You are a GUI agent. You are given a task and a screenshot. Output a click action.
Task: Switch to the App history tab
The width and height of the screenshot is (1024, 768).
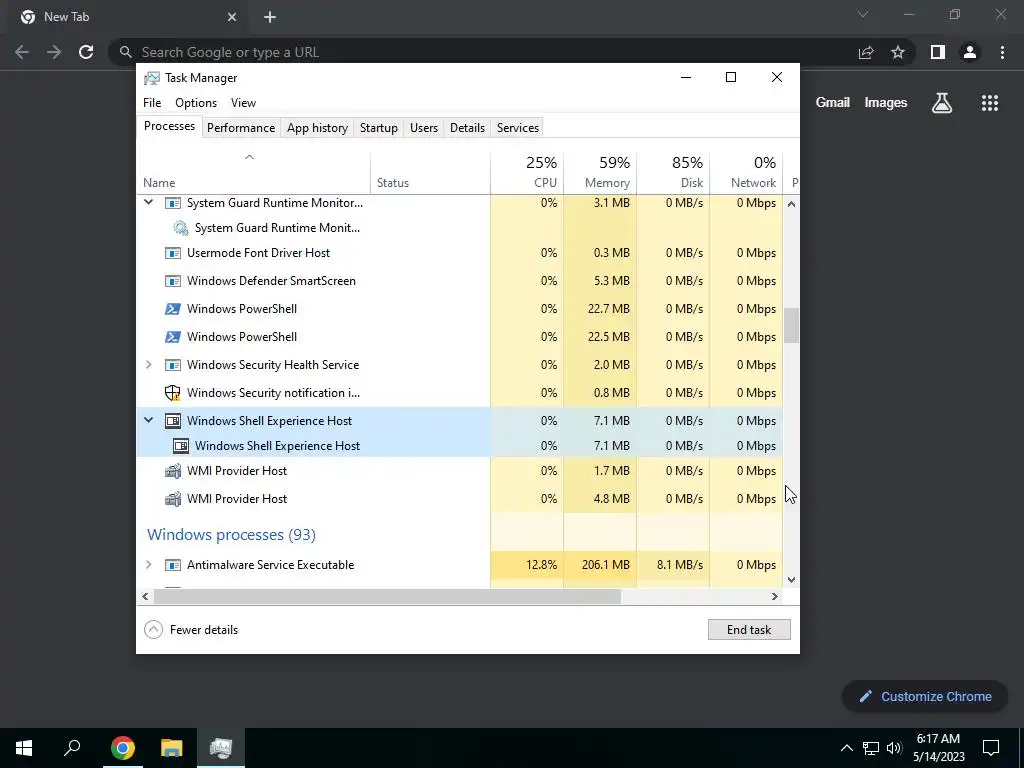pos(317,128)
